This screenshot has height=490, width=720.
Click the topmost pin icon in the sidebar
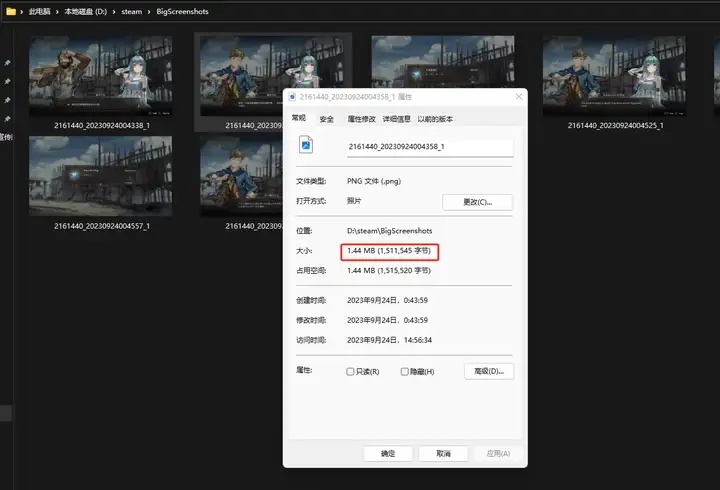pos(7,63)
